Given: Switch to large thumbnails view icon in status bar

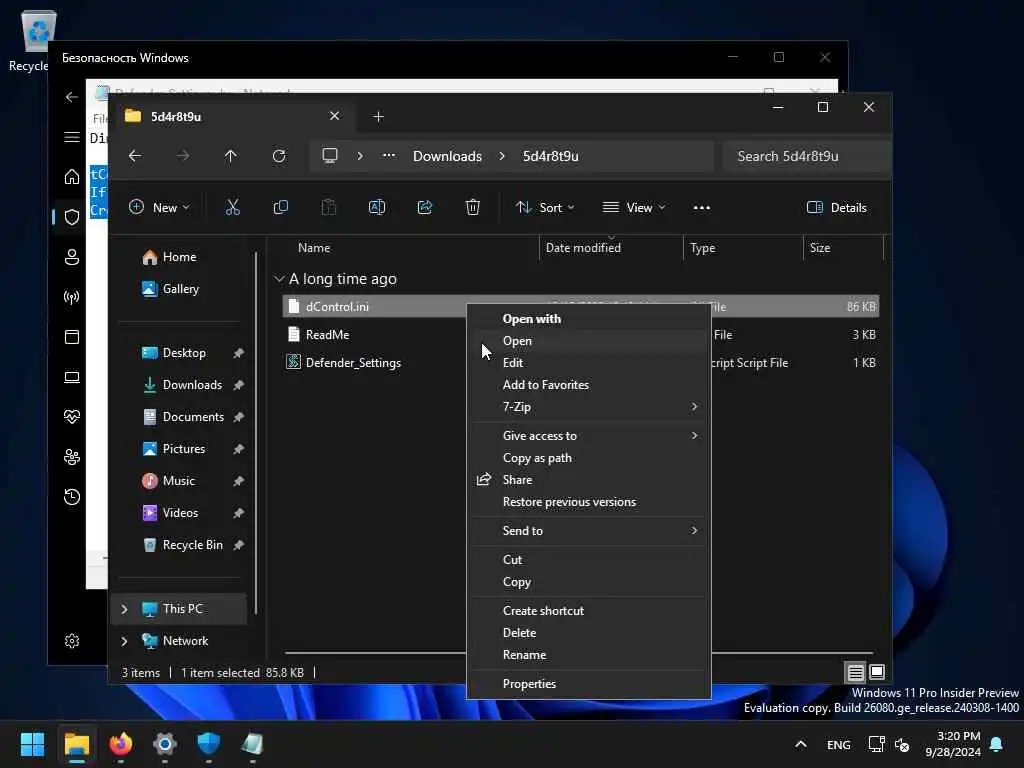Looking at the screenshot, I should pyautogui.click(x=877, y=672).
